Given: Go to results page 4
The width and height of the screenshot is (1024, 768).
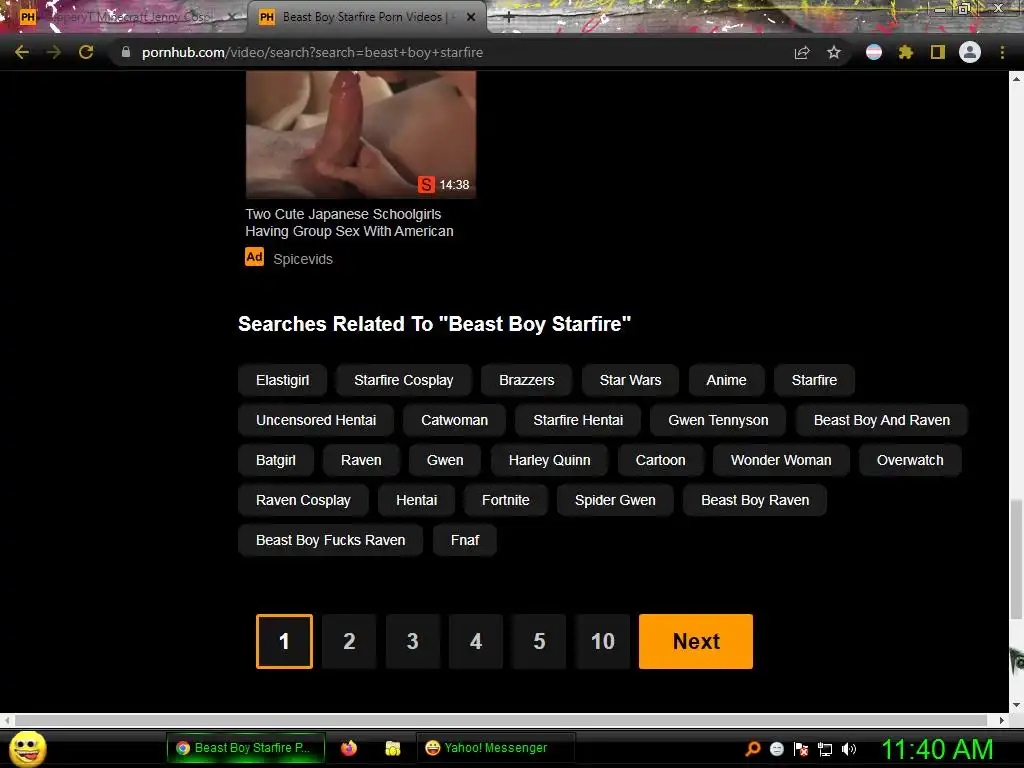Looking at the screenshot, I should click(475, 641).
